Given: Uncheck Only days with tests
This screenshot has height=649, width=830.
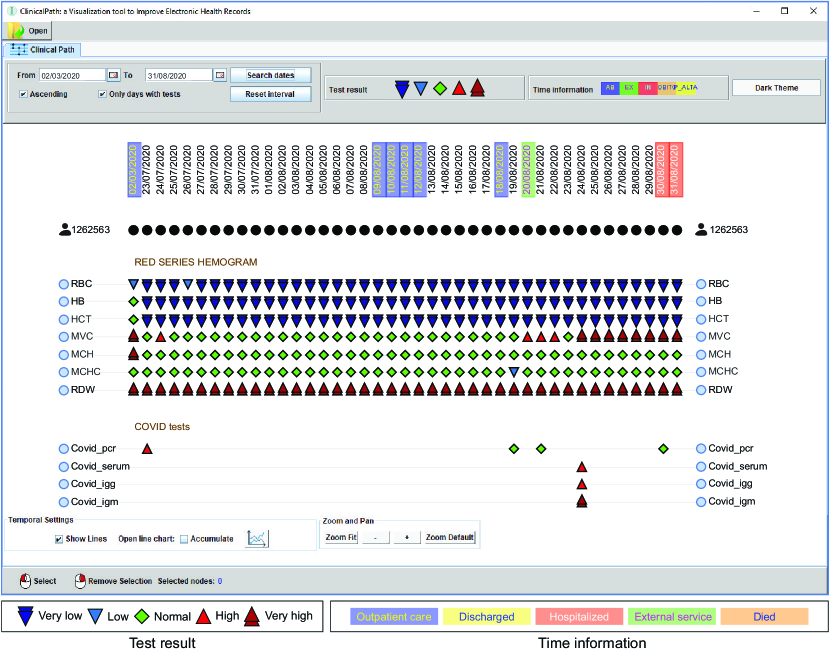Looking at the screenshot, I should pos(102,95).
